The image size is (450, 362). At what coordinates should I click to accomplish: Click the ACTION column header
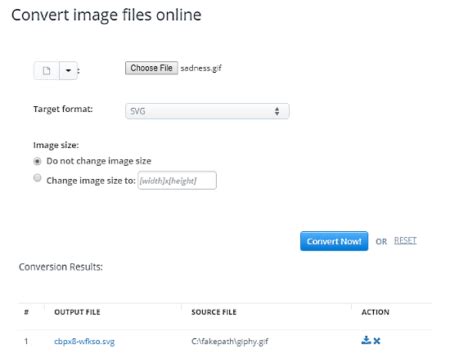[x=375, y=312]
